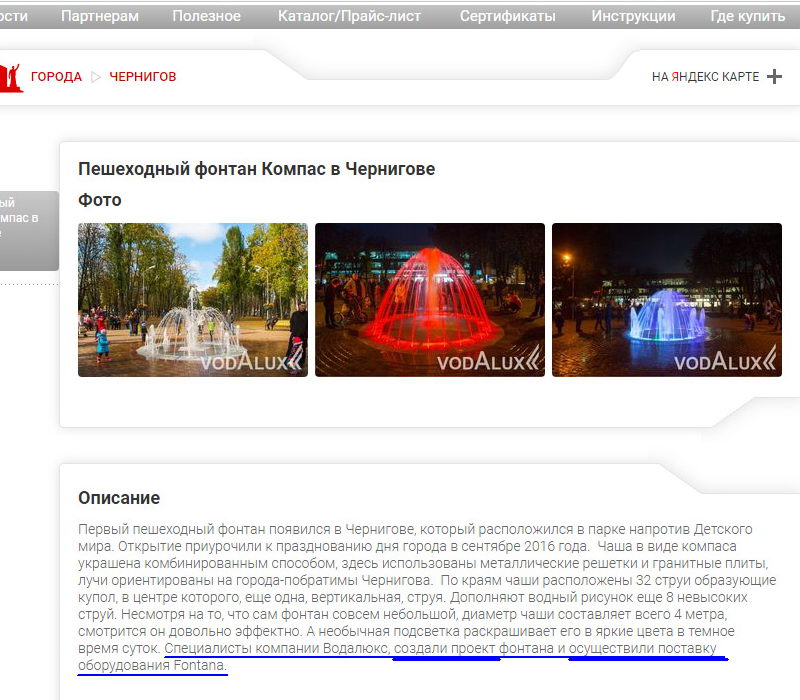Click the breadcrumb arrow between Города and Чернигов
Image resolution: width=800 pixels, height=700 pixels.
(x=96, y=77)
